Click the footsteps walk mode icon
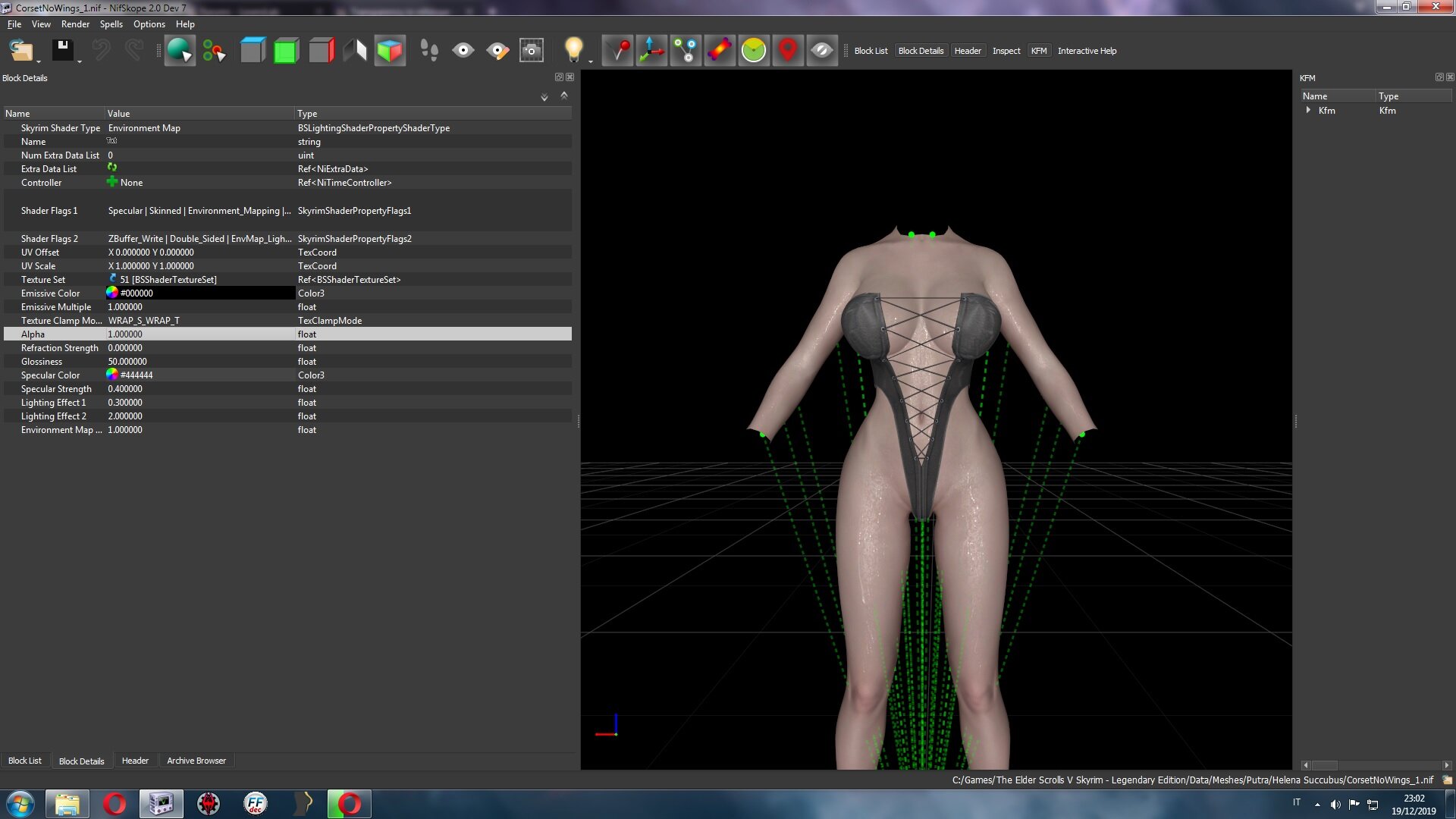 pos(429,51)
